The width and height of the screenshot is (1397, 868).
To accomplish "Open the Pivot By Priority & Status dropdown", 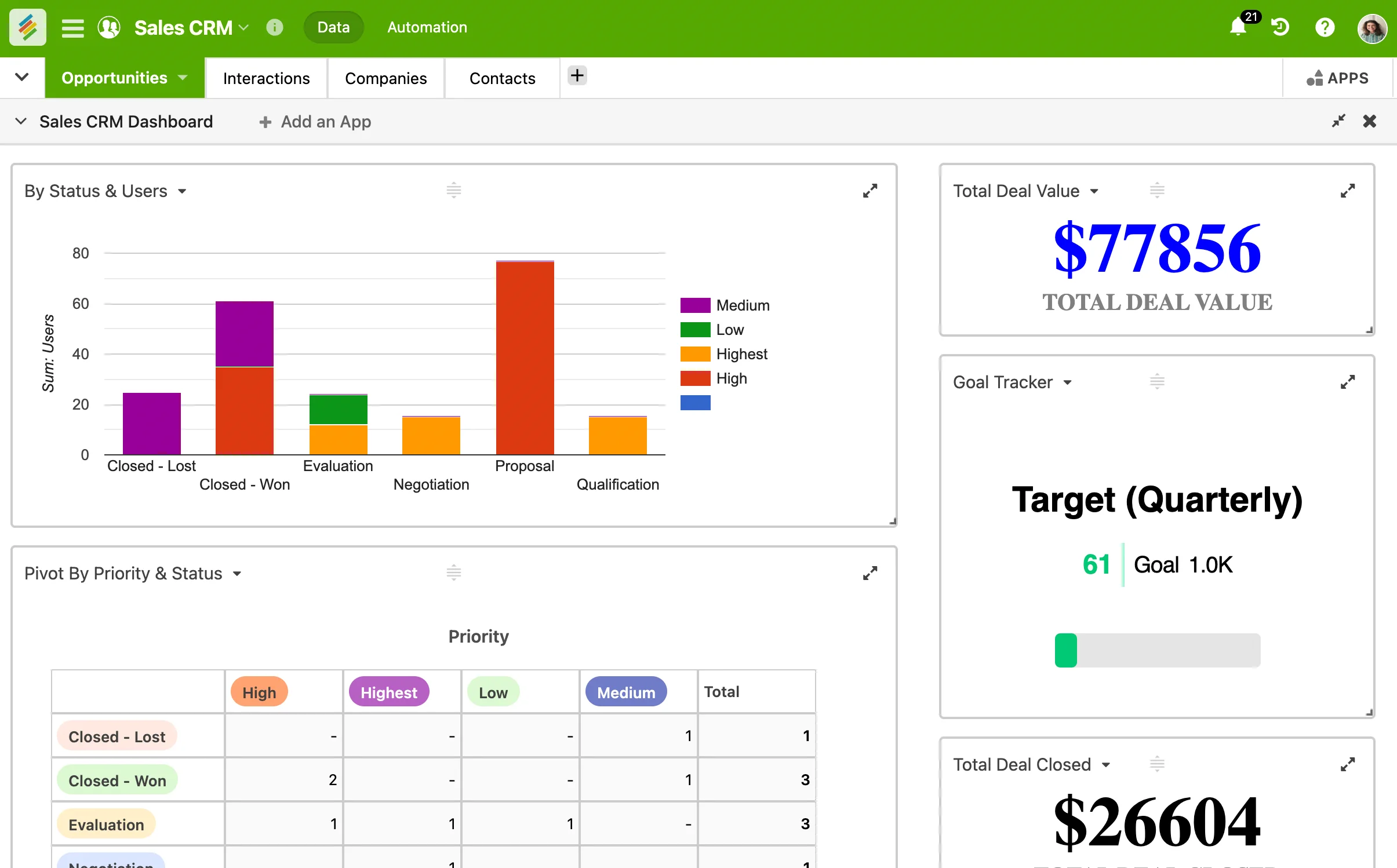I will click(237, 574).
